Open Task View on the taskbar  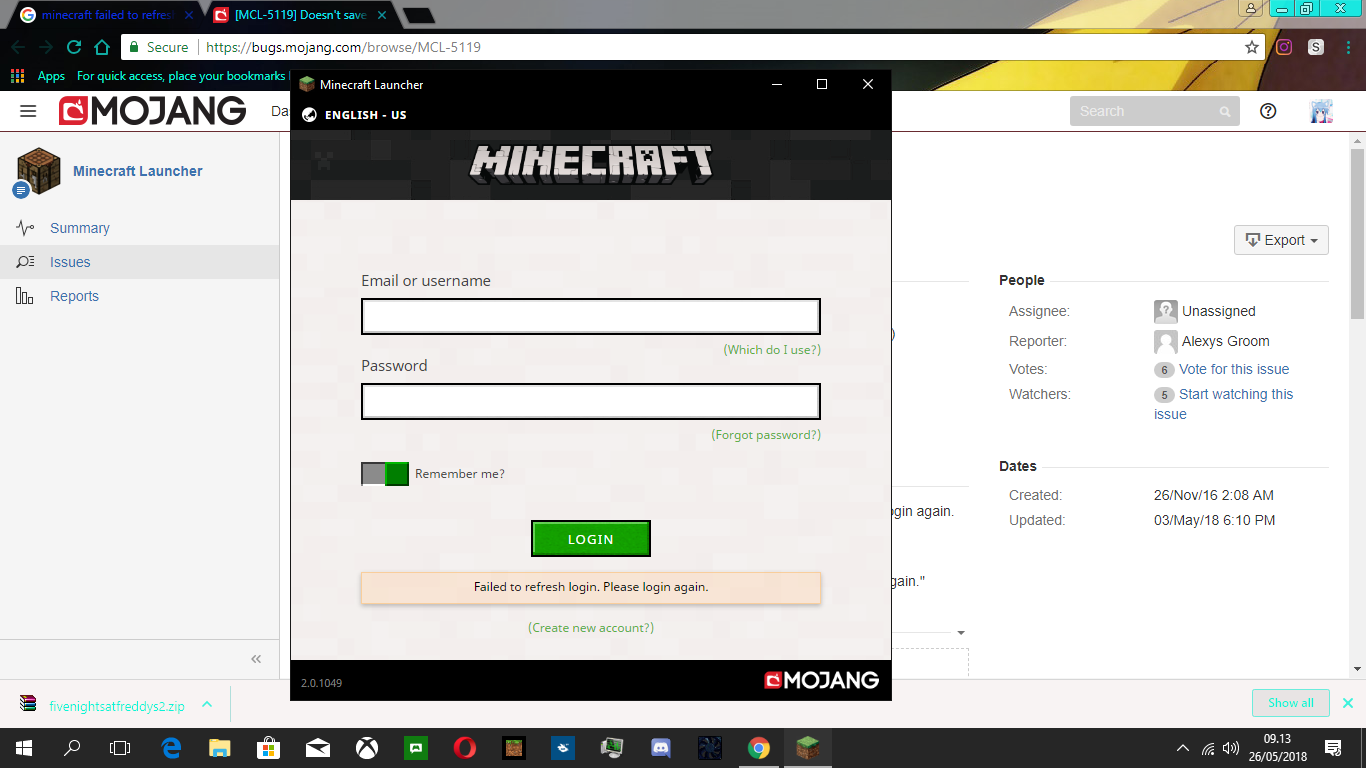point(120,747)
